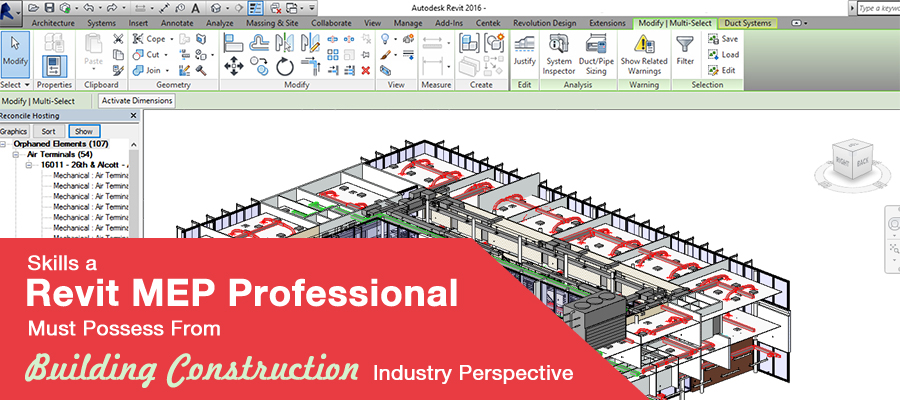Viewport: 900px width, 400px height.
Task: Toggle the Properties palette button
Action: pyautogui.click(x=55, y=66)
